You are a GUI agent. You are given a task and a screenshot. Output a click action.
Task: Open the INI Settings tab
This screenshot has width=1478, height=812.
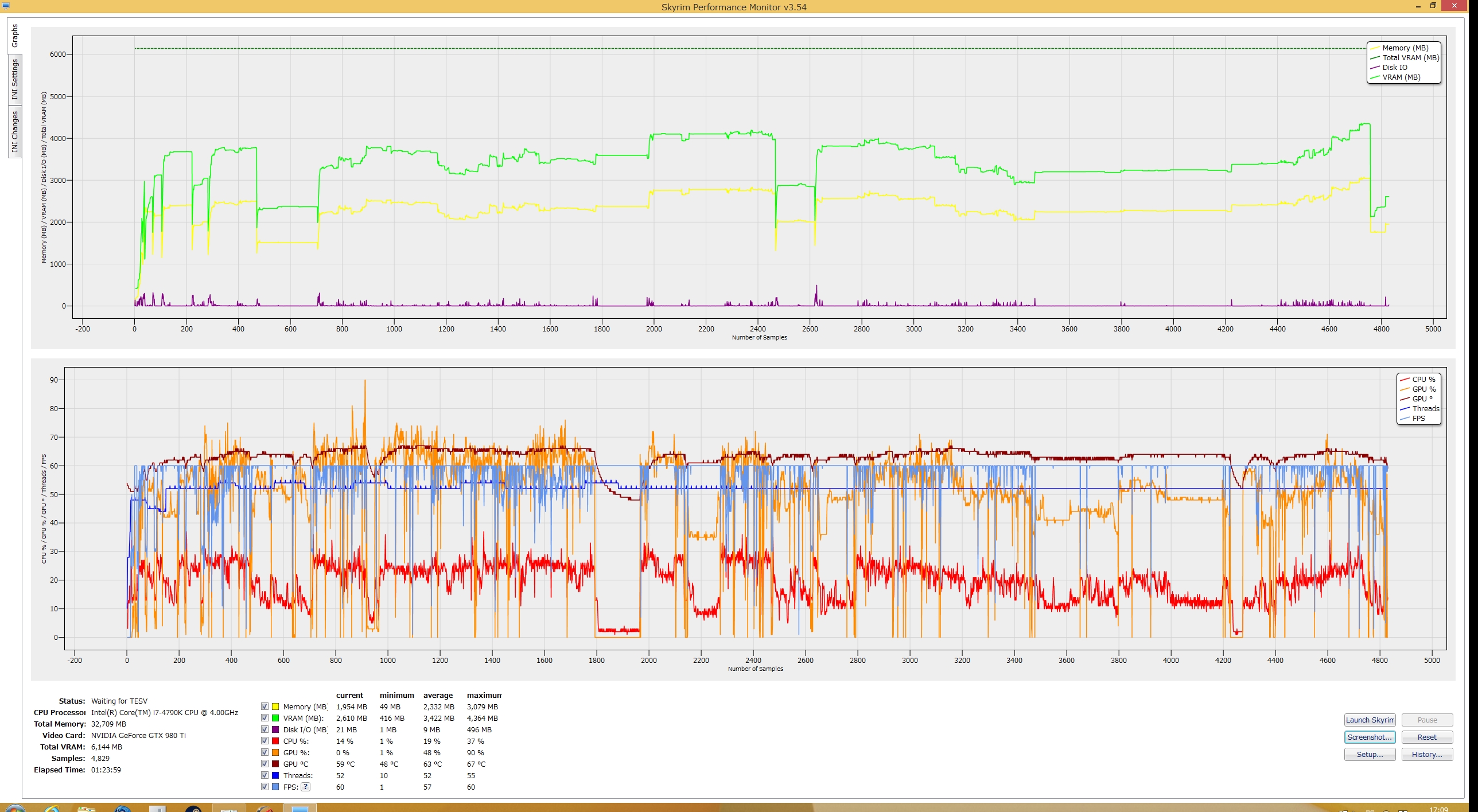[x=15, y=80]
